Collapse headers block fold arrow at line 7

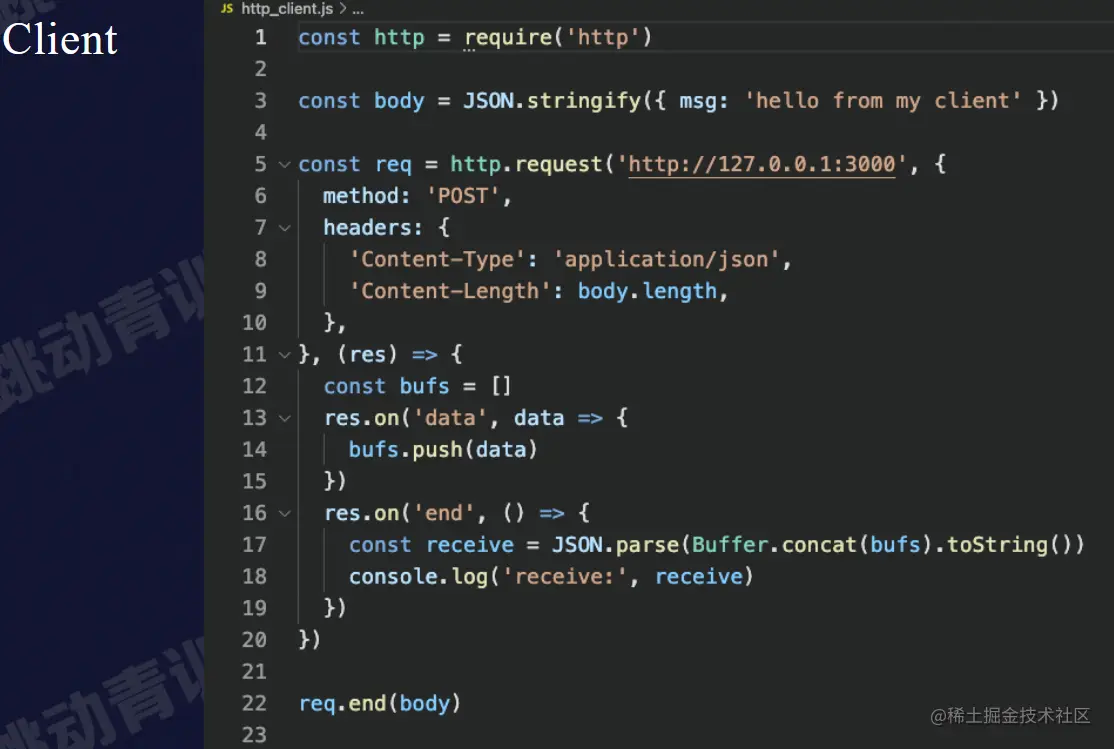click(x=284, y=228)
